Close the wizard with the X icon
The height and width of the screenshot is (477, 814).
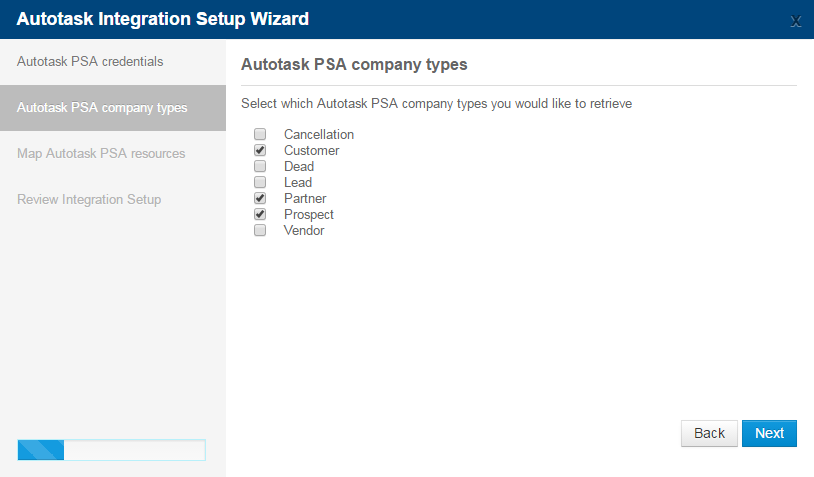[x=795, y=21]
